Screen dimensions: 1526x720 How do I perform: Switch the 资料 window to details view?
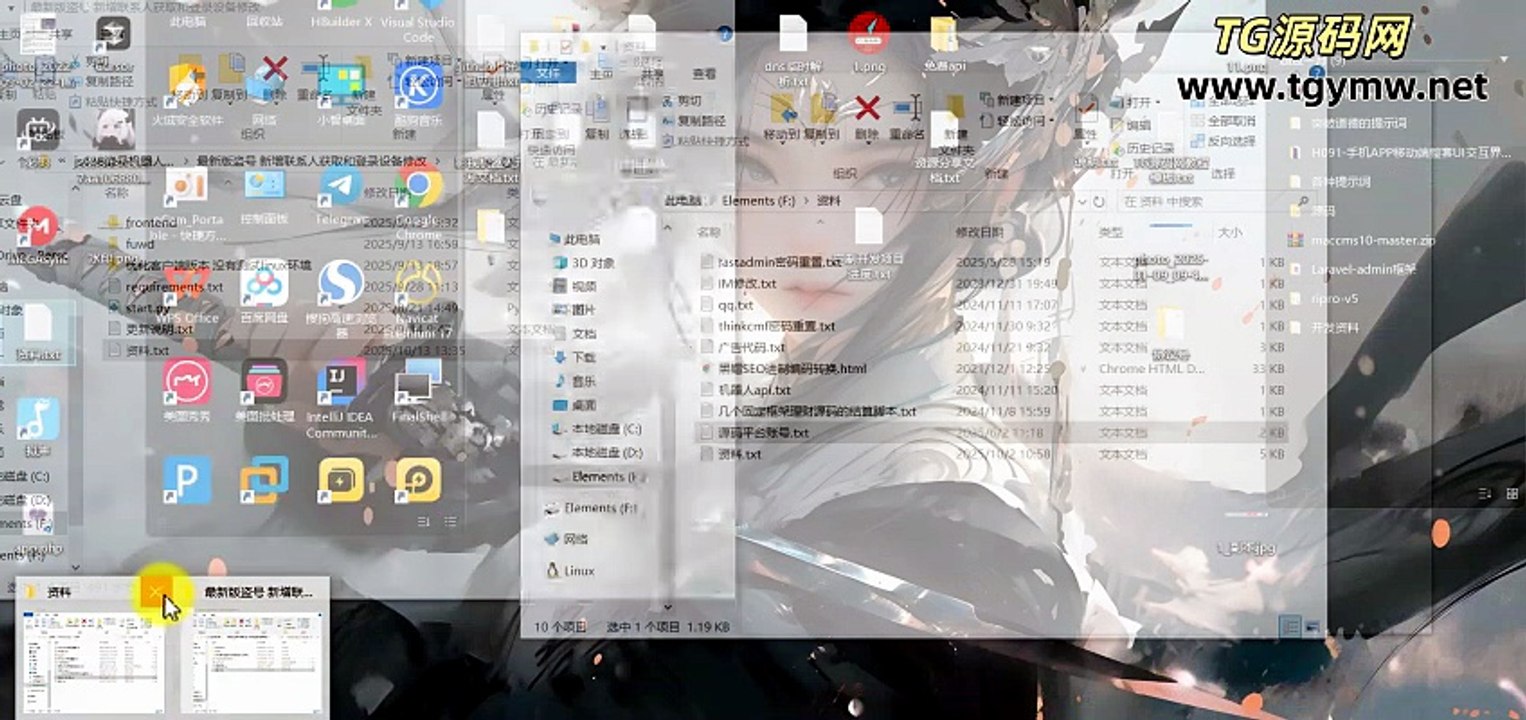1291,626
